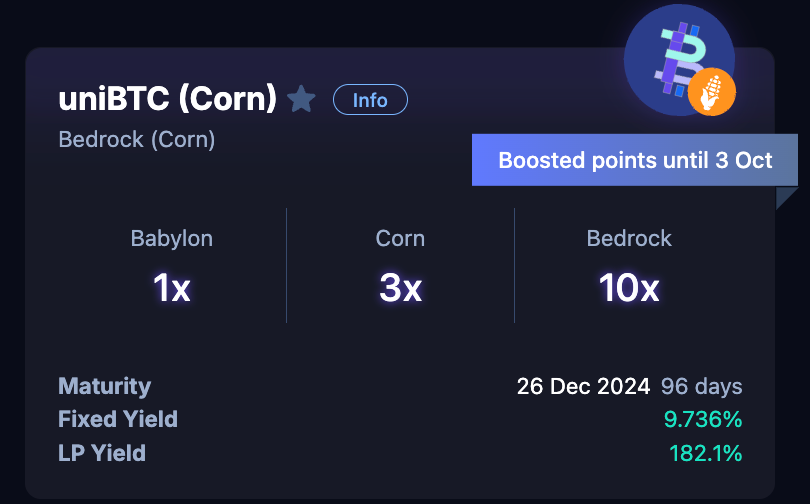This screenshot has width=810, height=504.
Task: Select the Fixed Yield row label
Action: pos(118,419)
